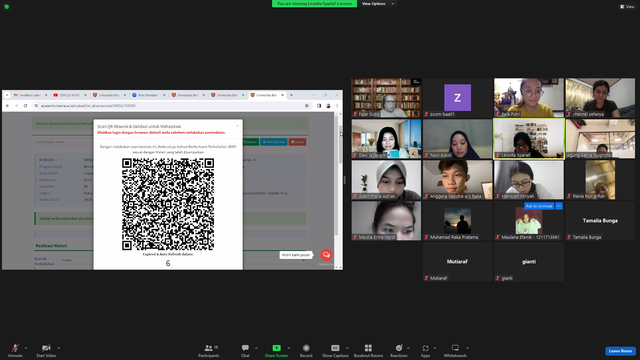The width and height of the screenshot is (640, 360).
Task: Expand the chat options arrow
Action: click(256, 348)
